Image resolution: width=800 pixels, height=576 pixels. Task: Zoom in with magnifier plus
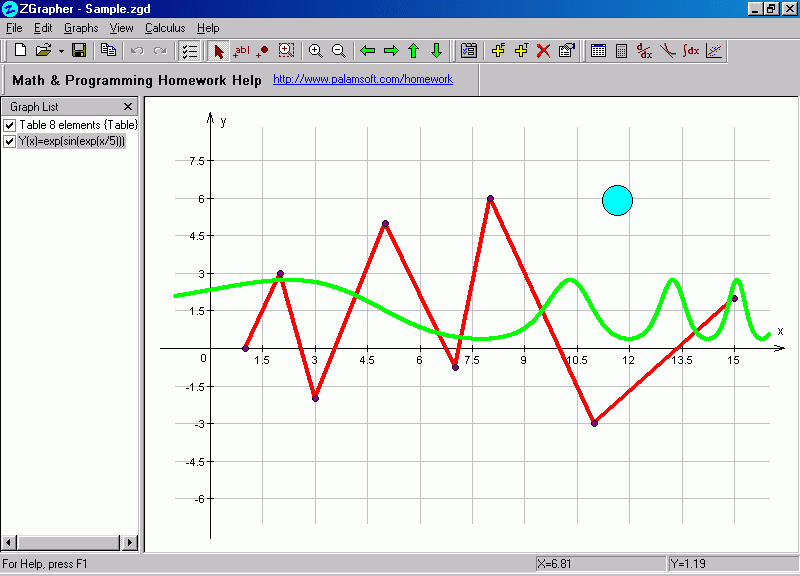[x=315, y=51]
